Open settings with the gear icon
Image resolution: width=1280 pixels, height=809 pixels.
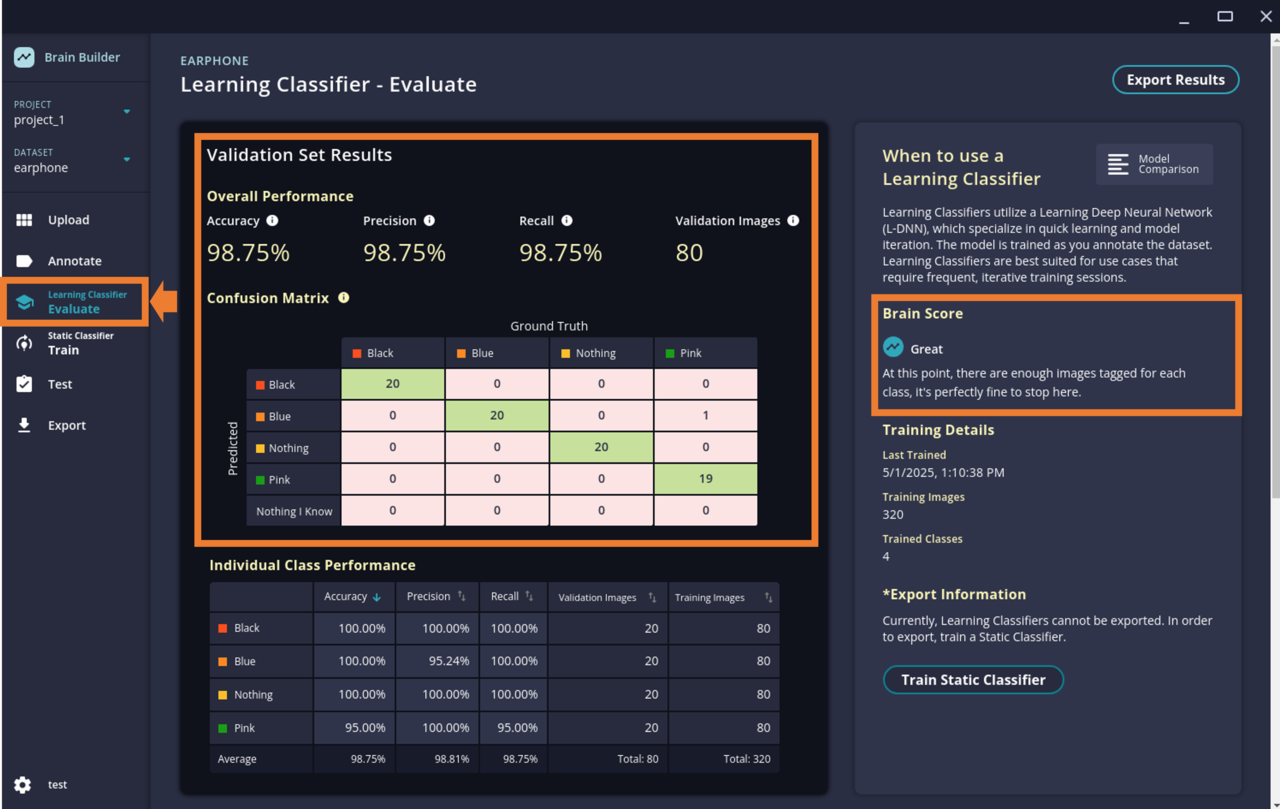coord(23,785)
